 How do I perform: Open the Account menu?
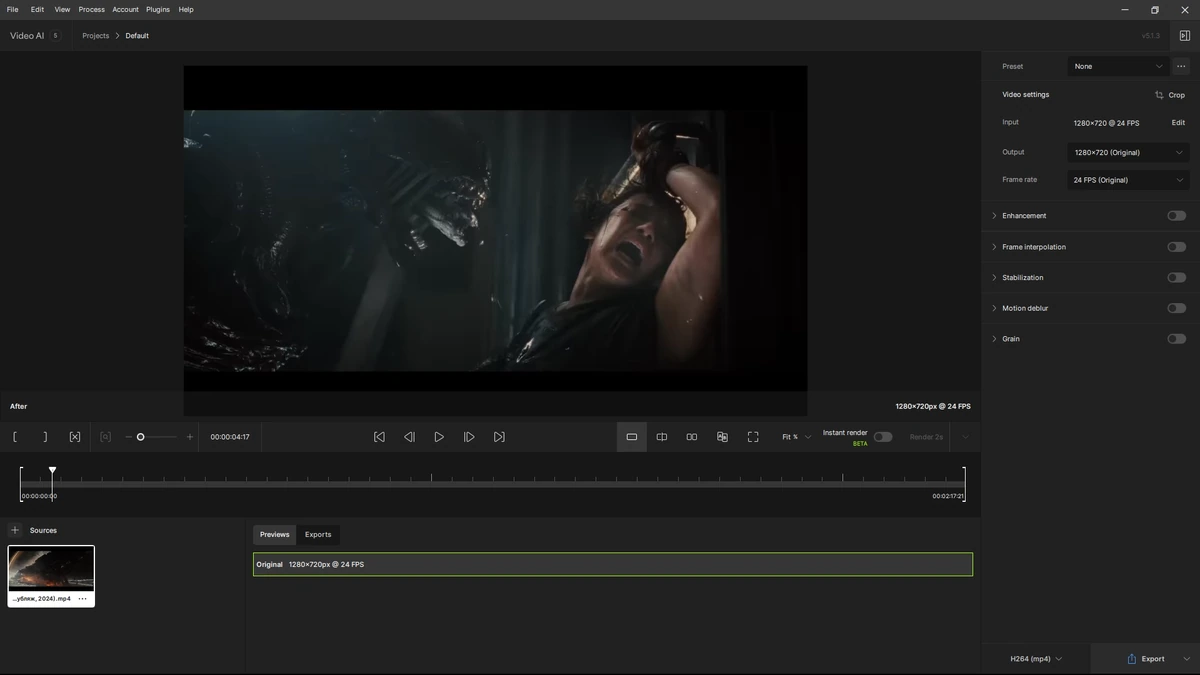(126, 9)
